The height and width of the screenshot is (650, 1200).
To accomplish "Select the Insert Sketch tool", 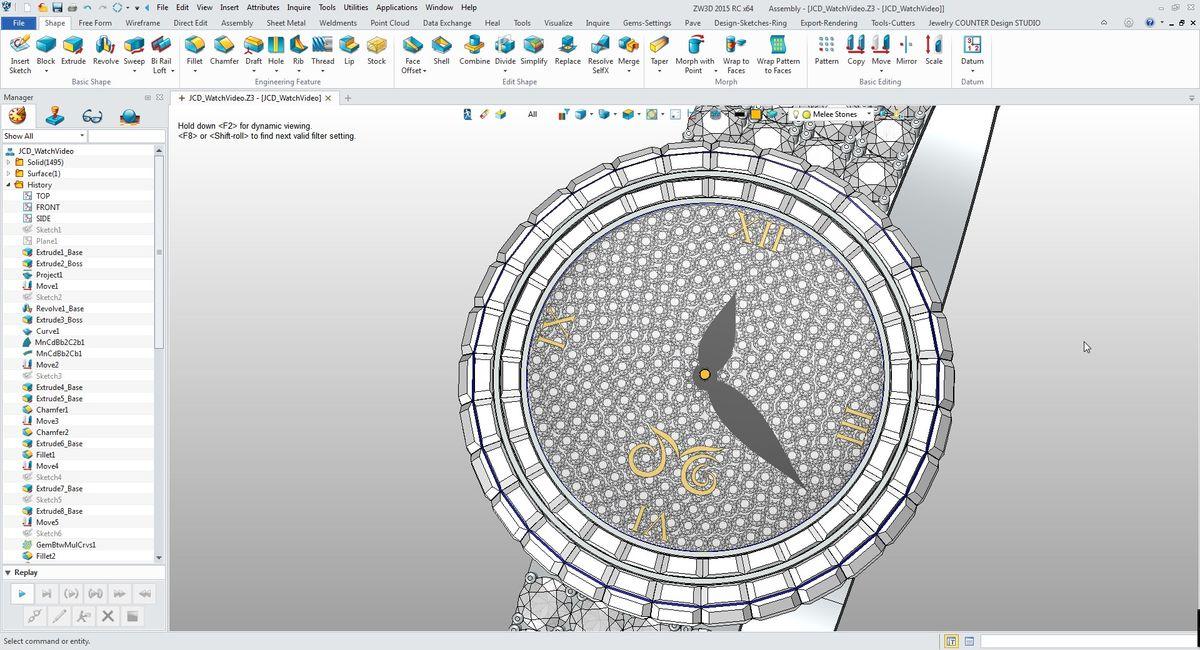I will (x=20, y=54).
